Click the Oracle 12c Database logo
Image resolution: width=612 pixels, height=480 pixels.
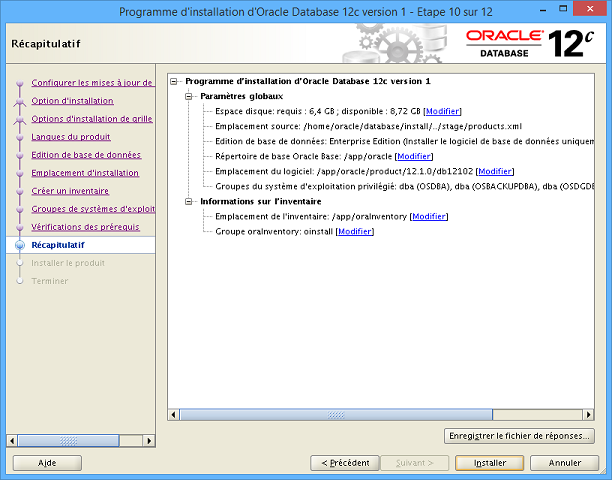(x=530, y=43)
